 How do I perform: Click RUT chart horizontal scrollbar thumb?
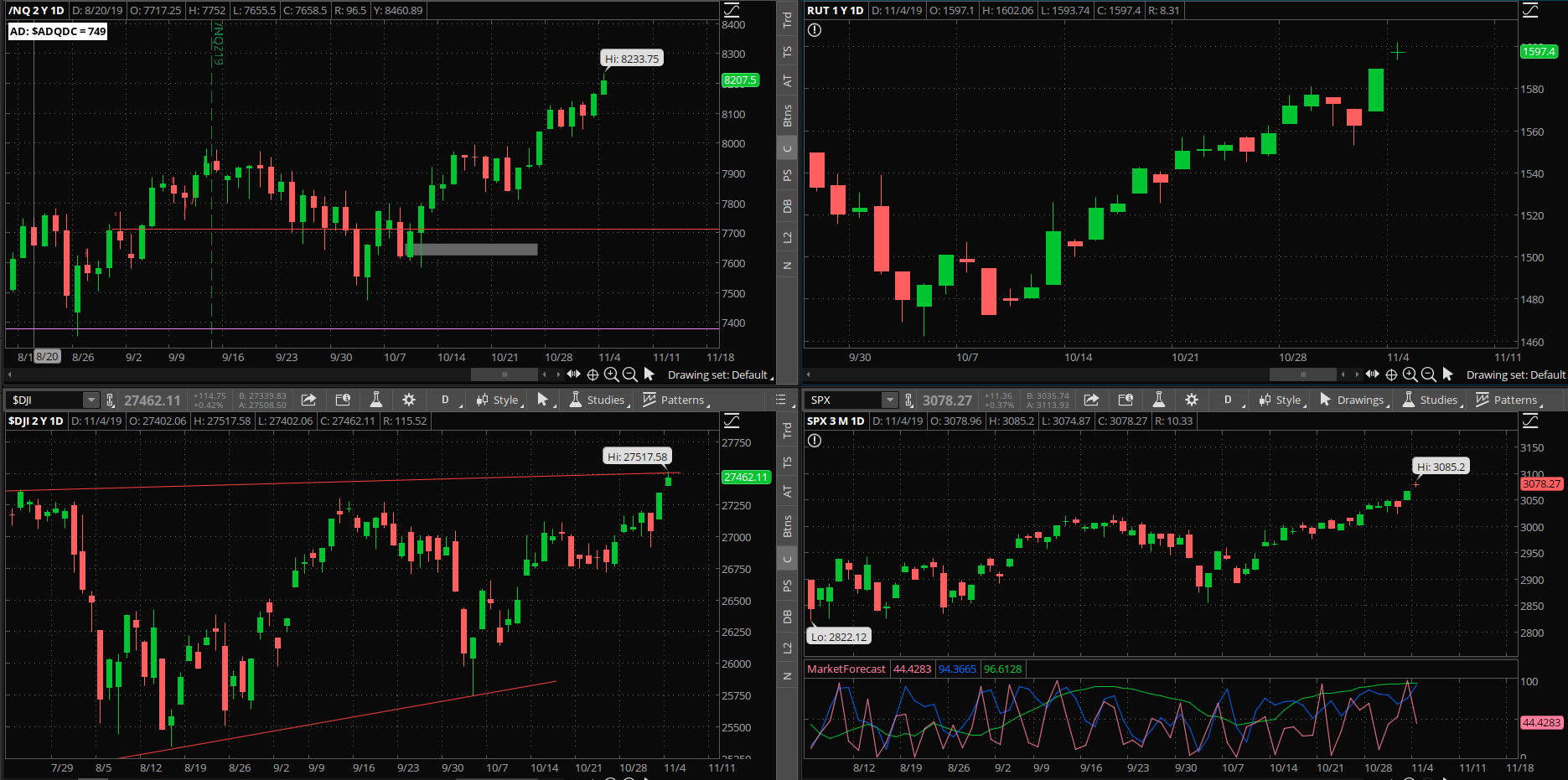[x=1302, y=375]
